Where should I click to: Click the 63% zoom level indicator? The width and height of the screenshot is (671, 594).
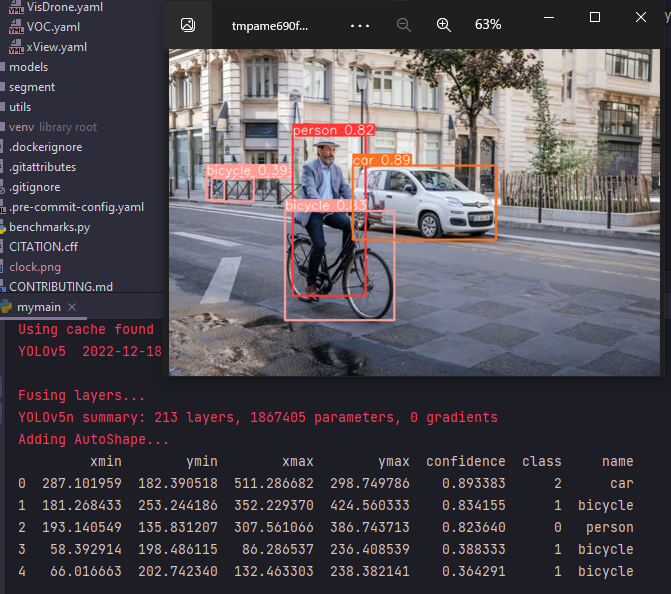(x=488, y=25)
